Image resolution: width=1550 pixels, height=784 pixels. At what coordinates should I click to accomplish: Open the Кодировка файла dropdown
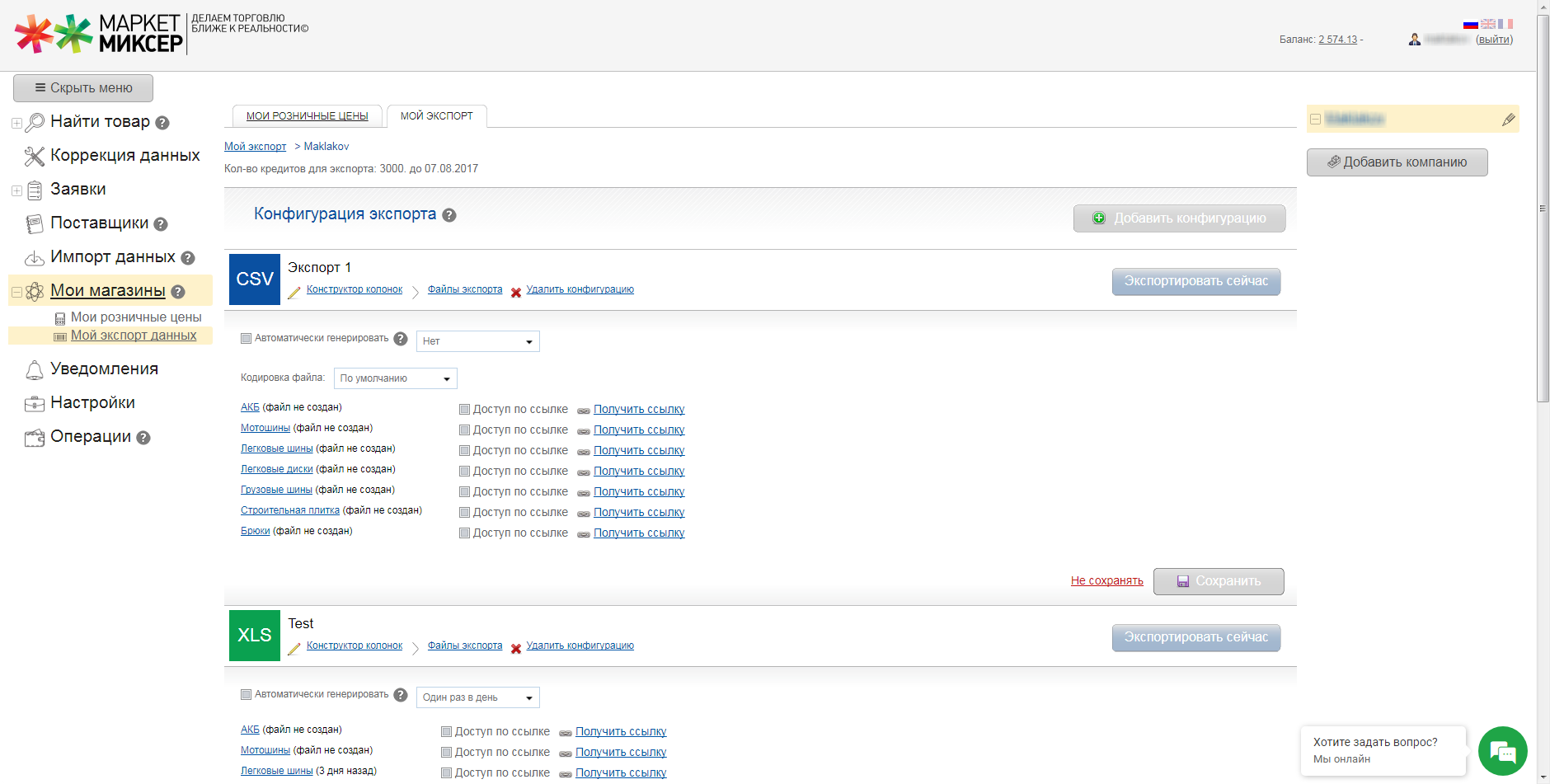[x=396, y=378]
